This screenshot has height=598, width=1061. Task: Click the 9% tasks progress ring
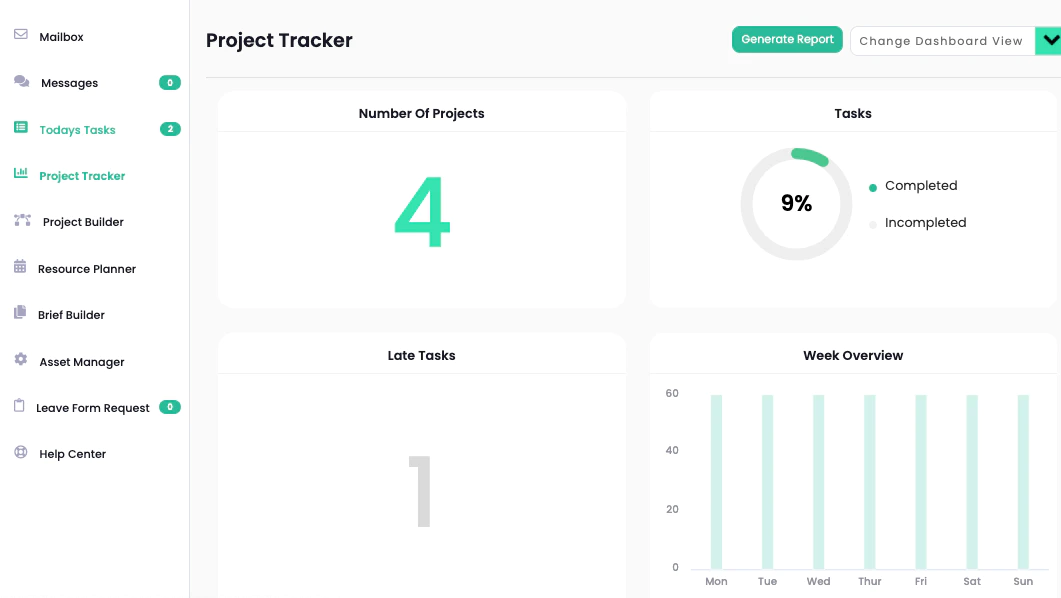tap(796, 204)
